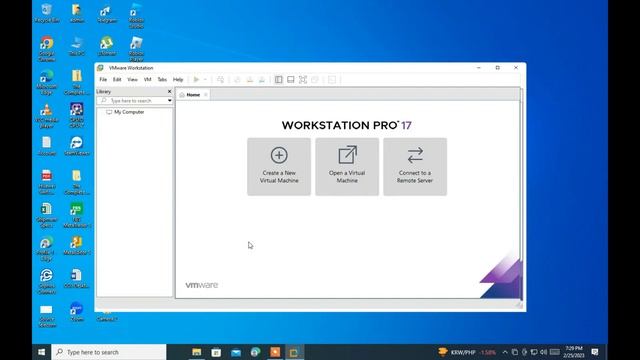Screen dimensions: 640x360
Task: Click the Revert to Snapshot toolbar icon
Action: (249, 80)
